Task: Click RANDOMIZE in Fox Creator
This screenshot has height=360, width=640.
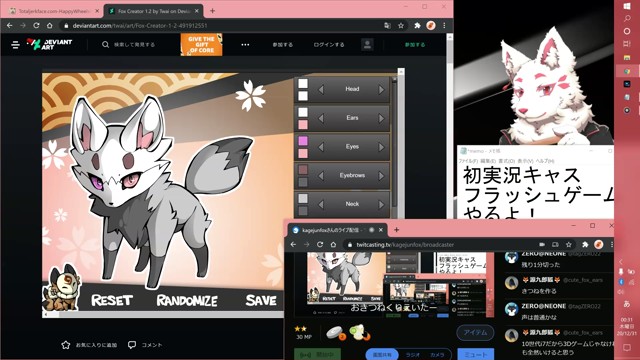Action: pos(187,301)
